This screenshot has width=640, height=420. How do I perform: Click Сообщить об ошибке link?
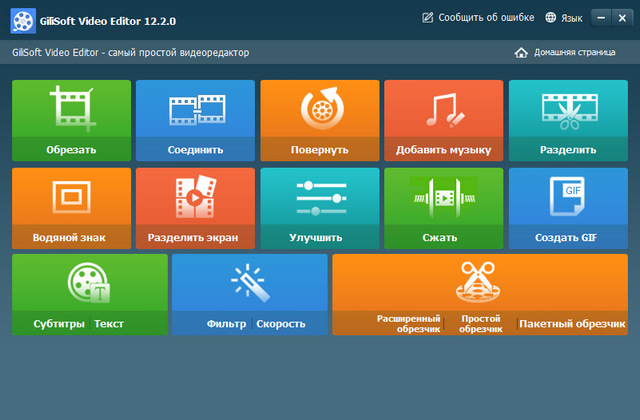click(x=478, y=17)
